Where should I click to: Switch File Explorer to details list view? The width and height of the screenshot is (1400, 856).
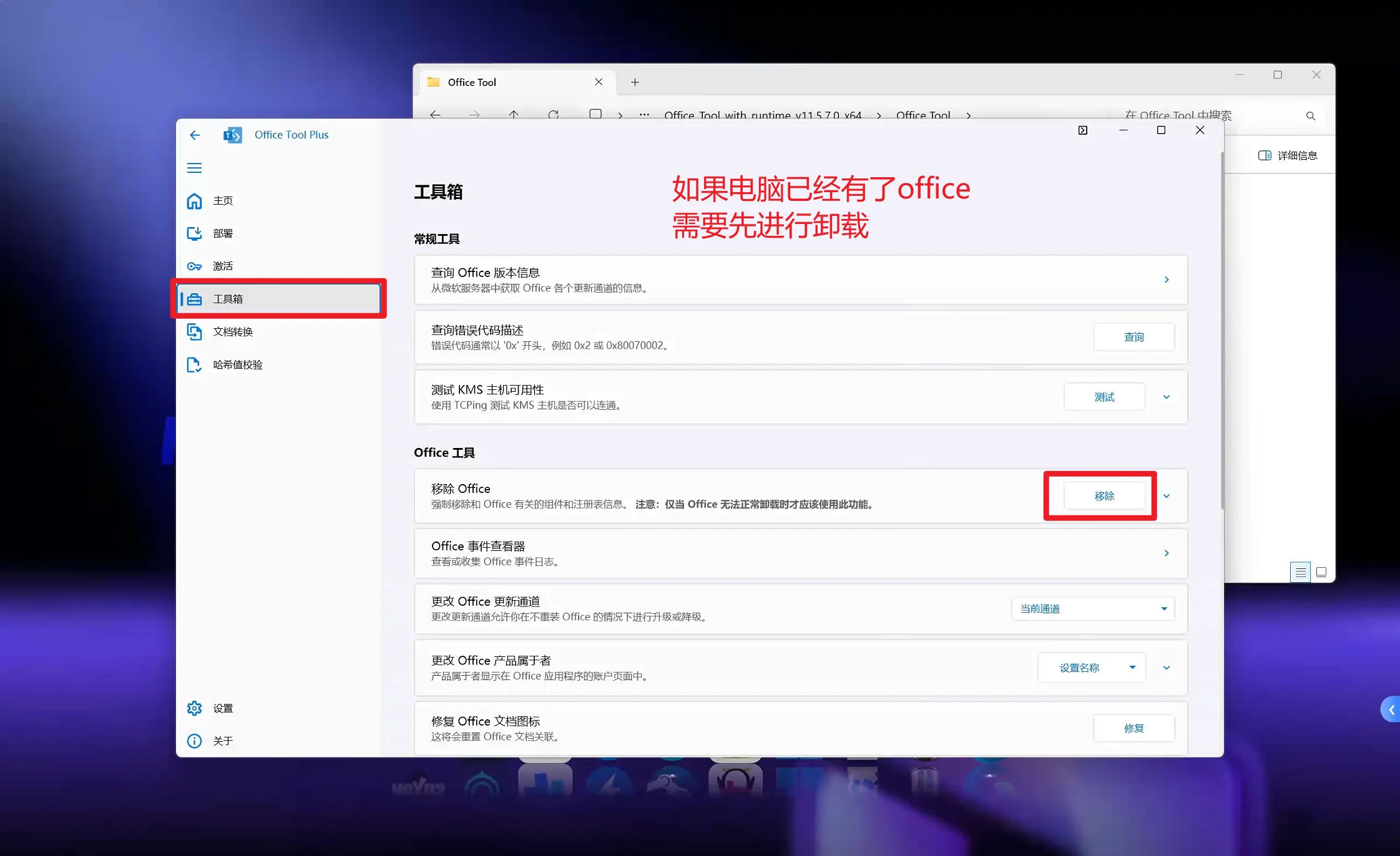click(x=1301, y=571)
